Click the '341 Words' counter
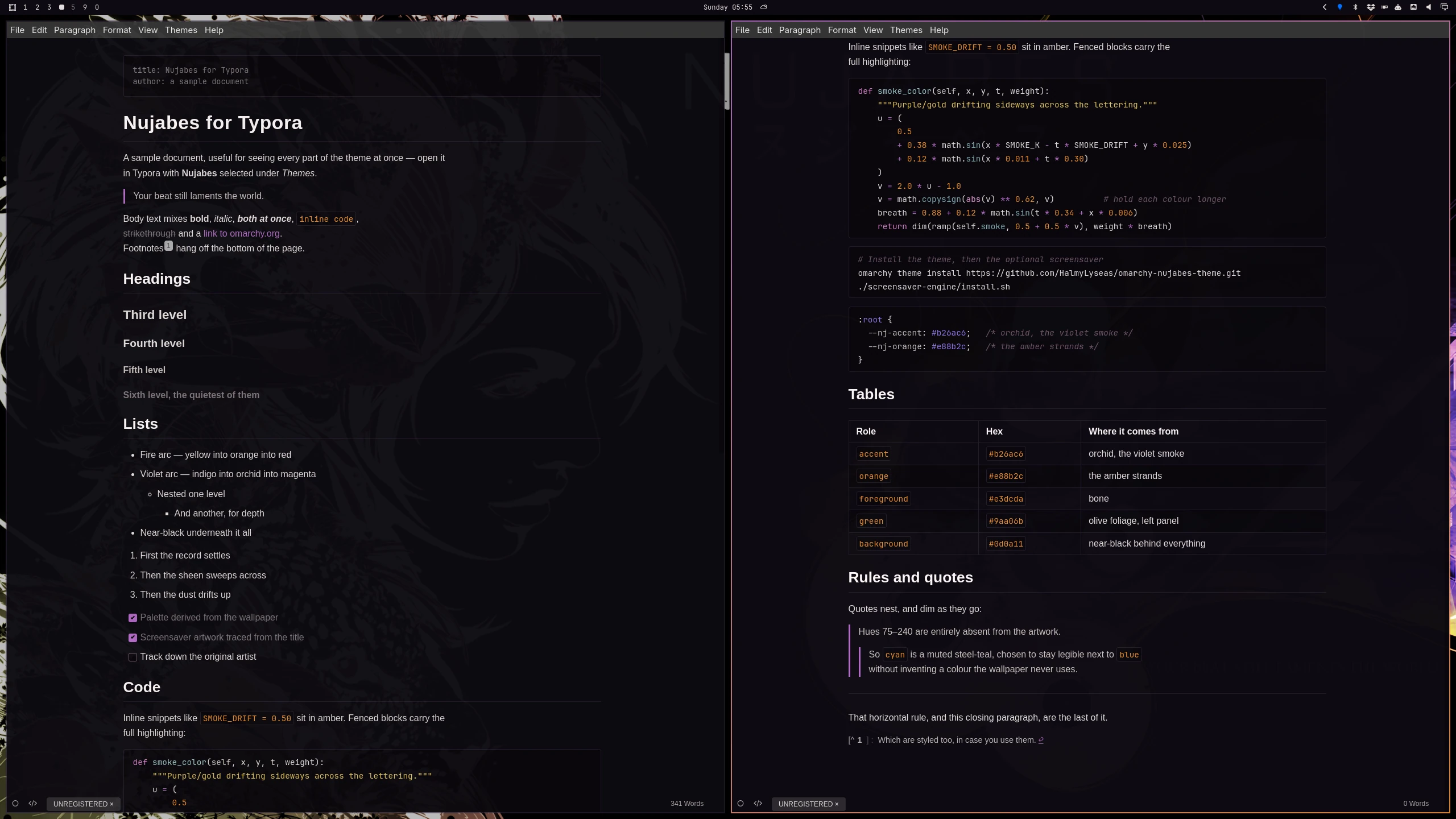 [x=686, y=804]
